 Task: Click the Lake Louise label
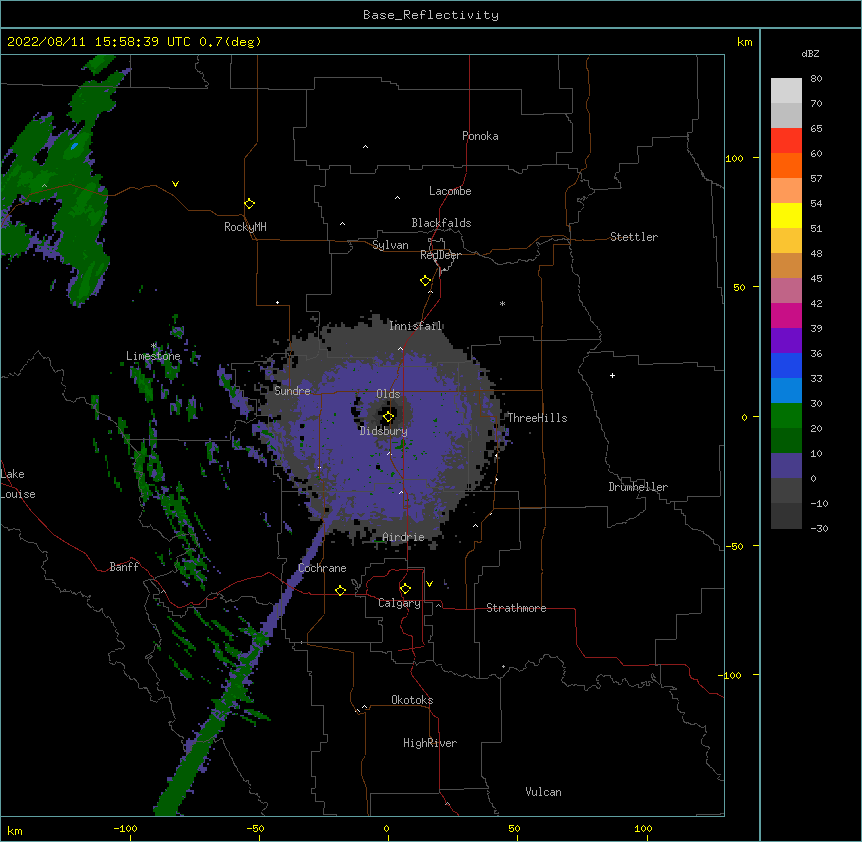(18, 484)
